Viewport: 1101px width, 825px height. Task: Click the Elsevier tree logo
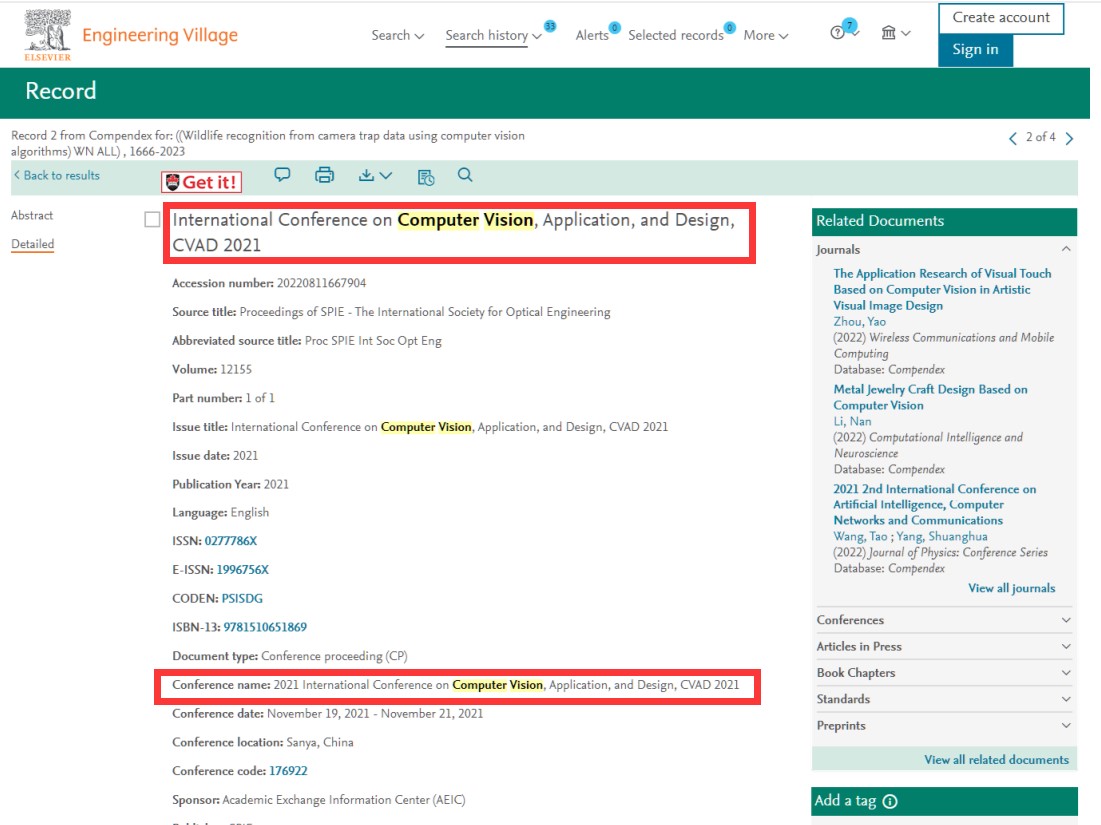click(48, 35)
